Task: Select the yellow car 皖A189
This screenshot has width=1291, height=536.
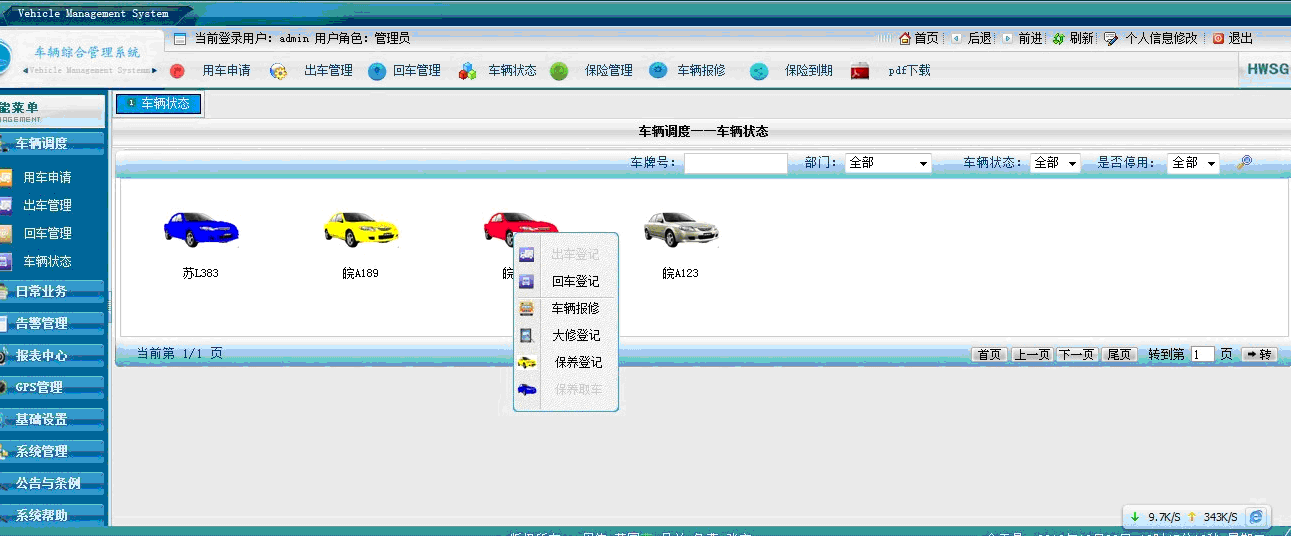Action: click(x=361, y=230)
